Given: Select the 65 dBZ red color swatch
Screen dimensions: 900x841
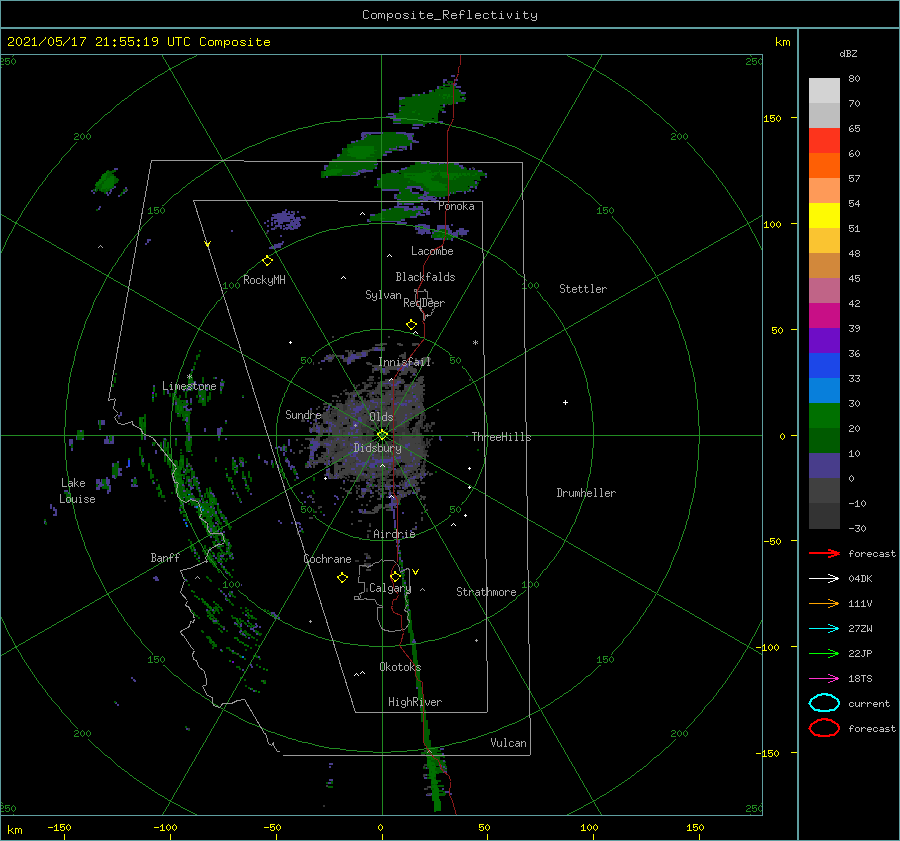Looking at the screenshot, I should click(x=824, y=140).
